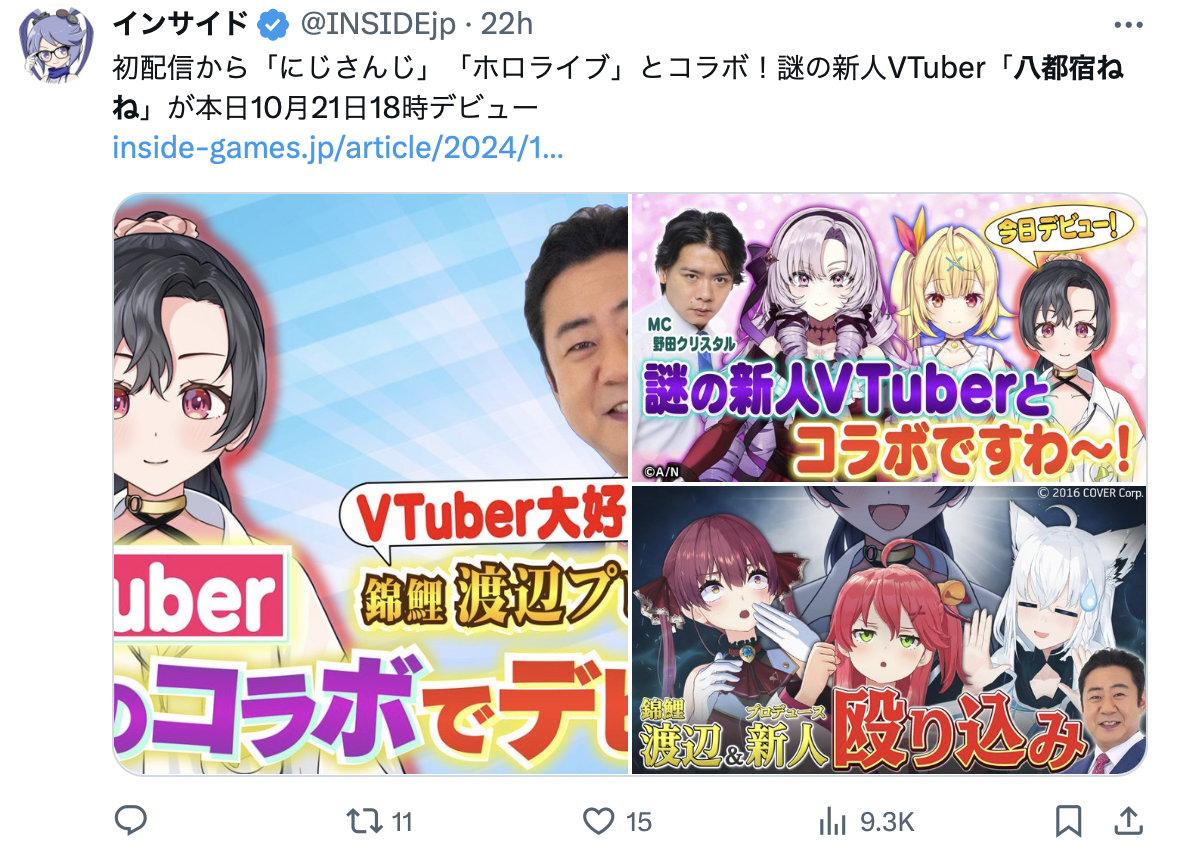Open the inside-games.jp article link
Viewport: 1177px width, 860px height.
pos(337,148)
